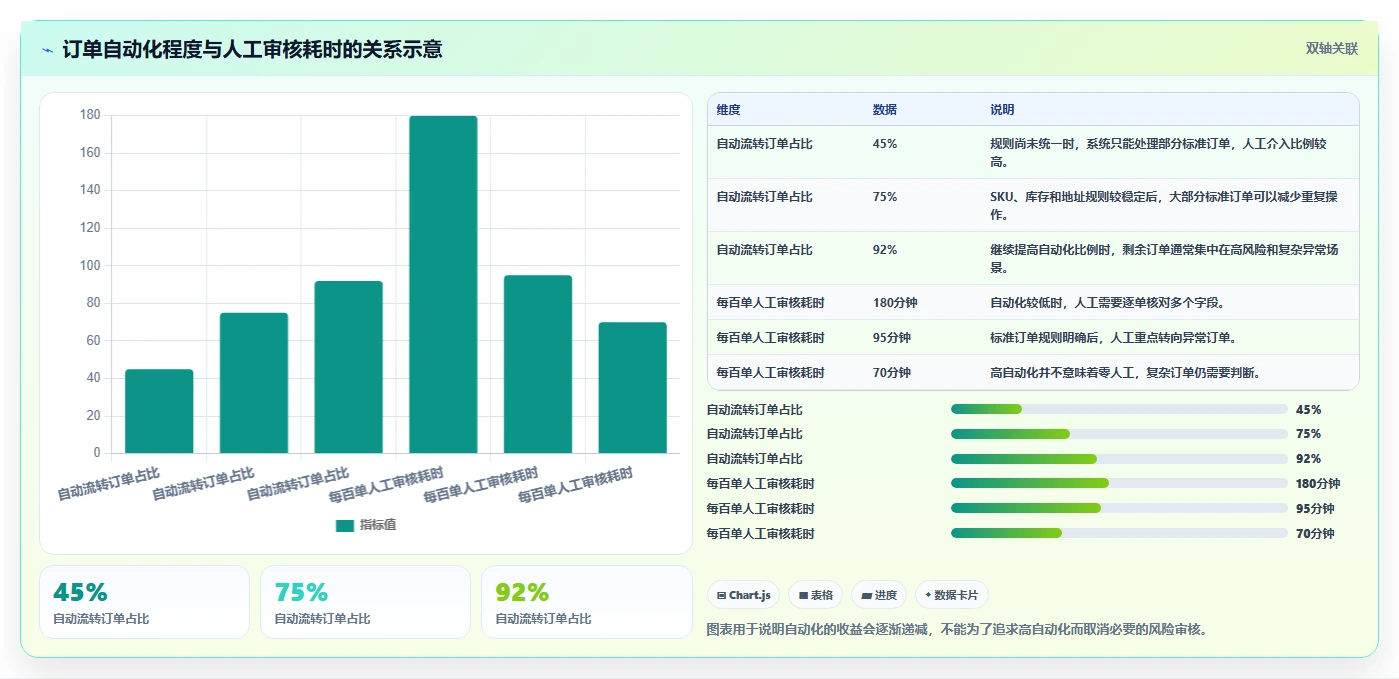Click the chart bar reaching 180

coord(443,284)
